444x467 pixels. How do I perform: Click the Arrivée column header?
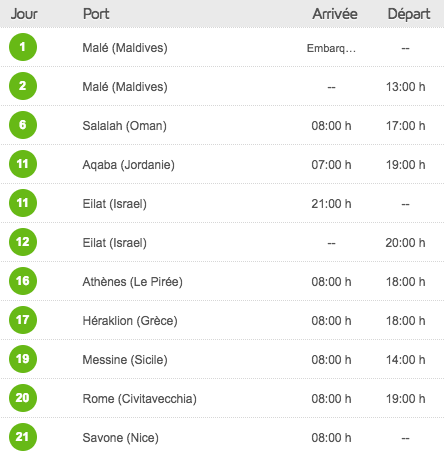pos(335,14)
